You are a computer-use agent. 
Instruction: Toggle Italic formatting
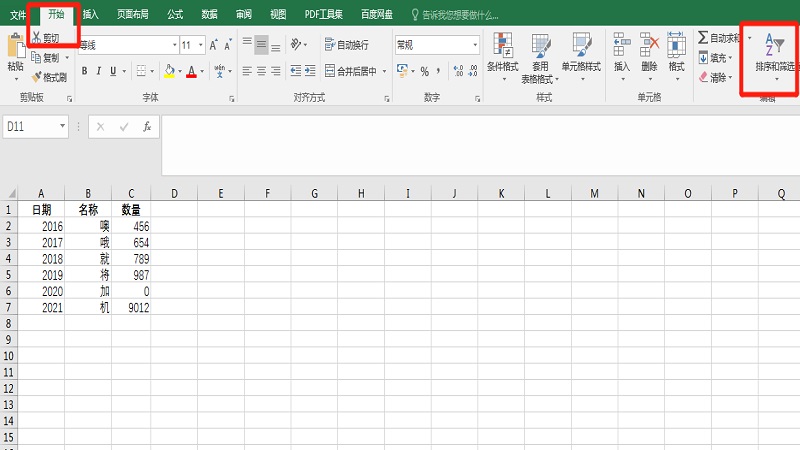click(x=100, y=71)
